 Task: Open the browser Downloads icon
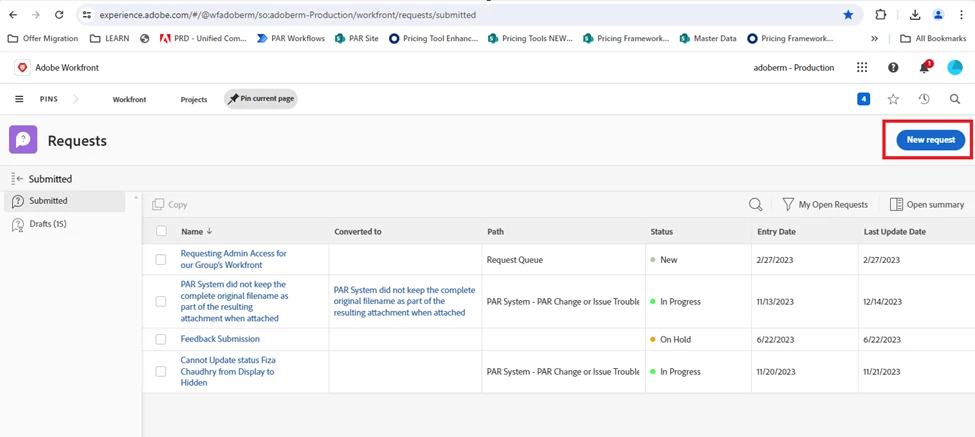click(915, 14)
